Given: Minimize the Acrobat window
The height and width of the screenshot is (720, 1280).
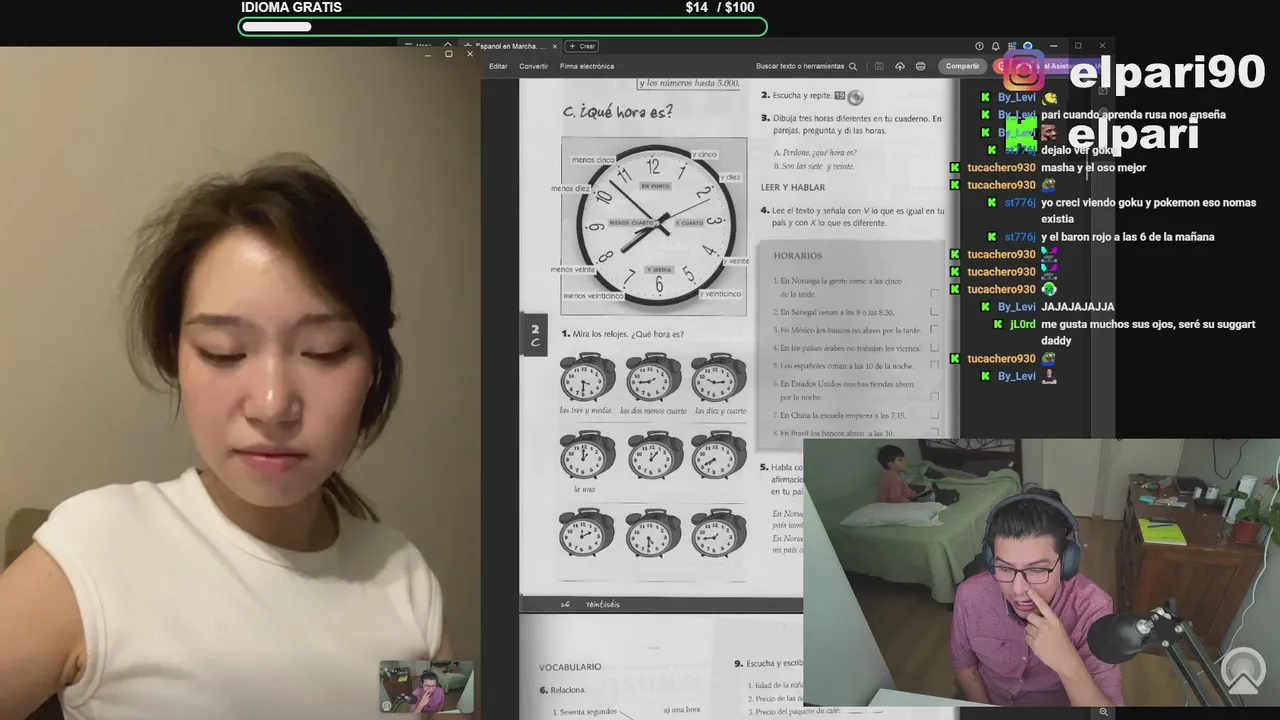Looking at the screenshot, I should 1053,46.
